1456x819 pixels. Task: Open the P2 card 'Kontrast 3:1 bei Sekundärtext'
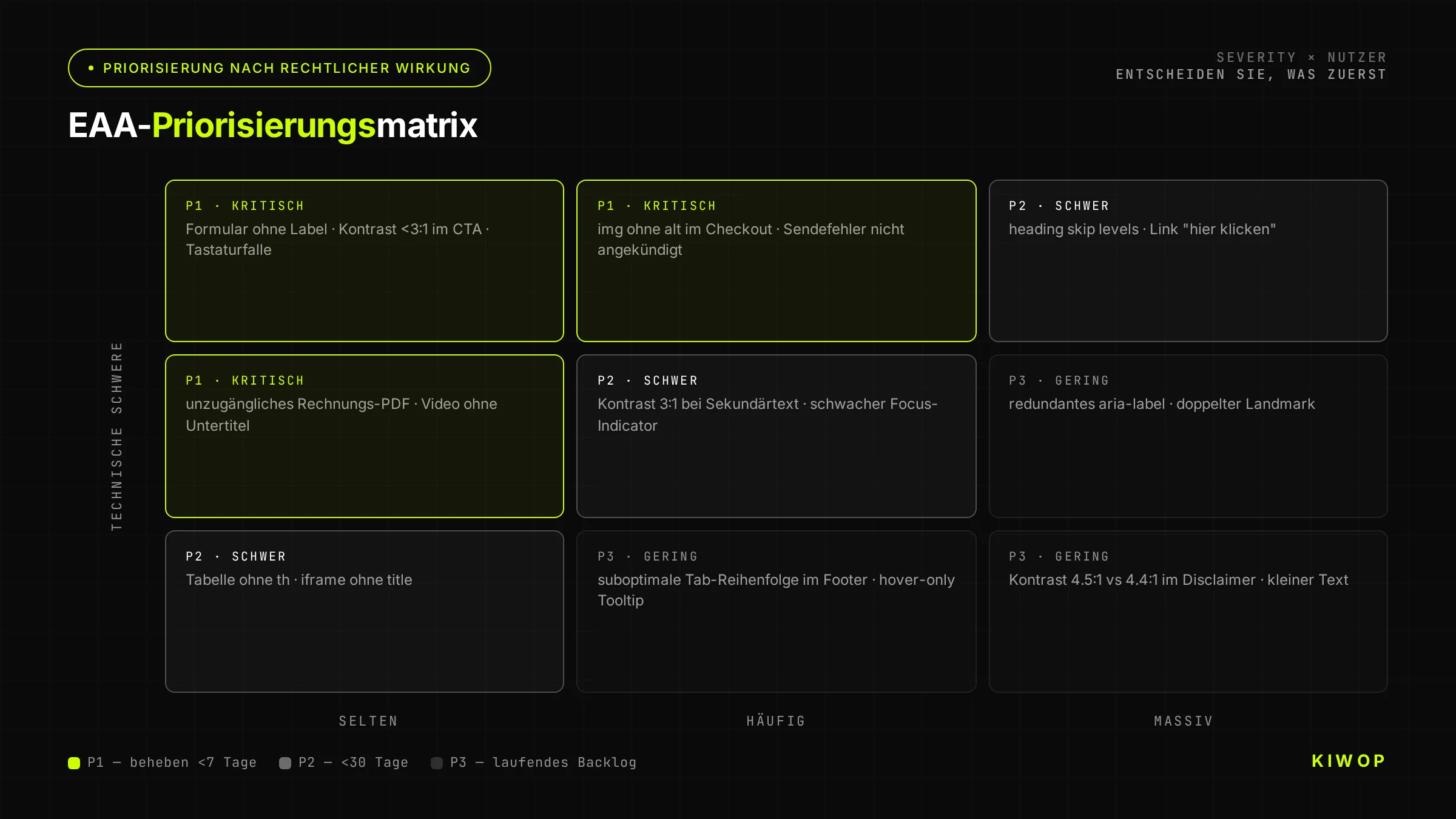tap(777, 436)
